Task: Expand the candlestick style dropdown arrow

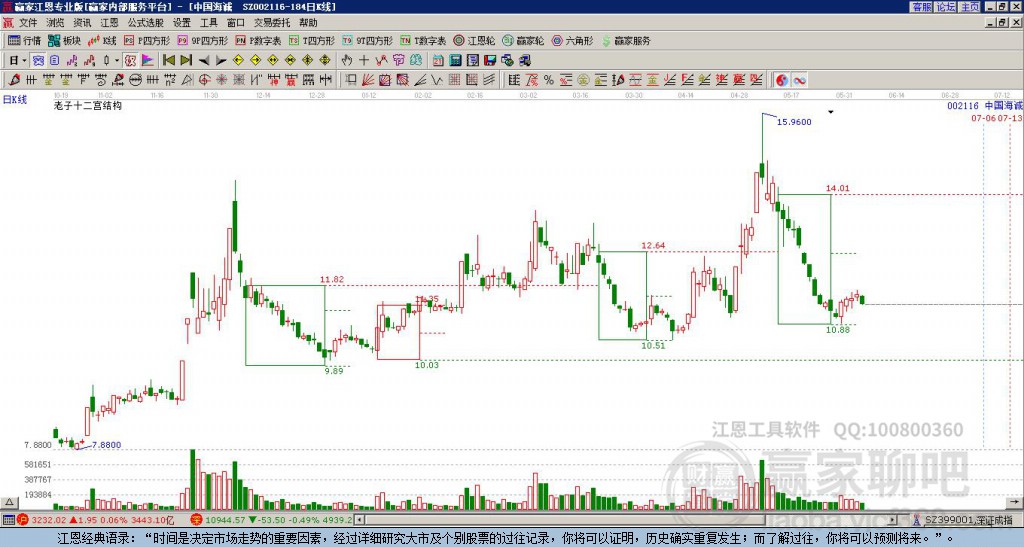Action: click(117, 60)
